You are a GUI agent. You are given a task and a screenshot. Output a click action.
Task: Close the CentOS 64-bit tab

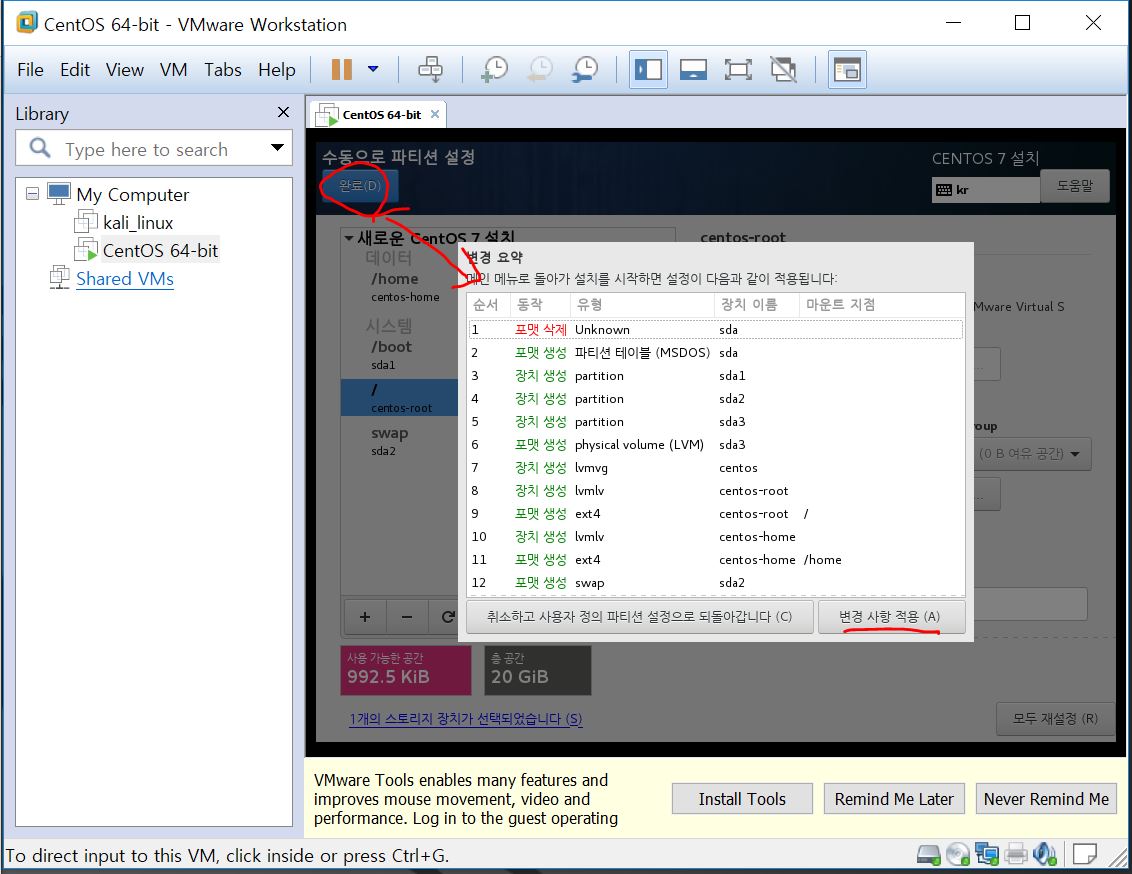click(435, 114)
